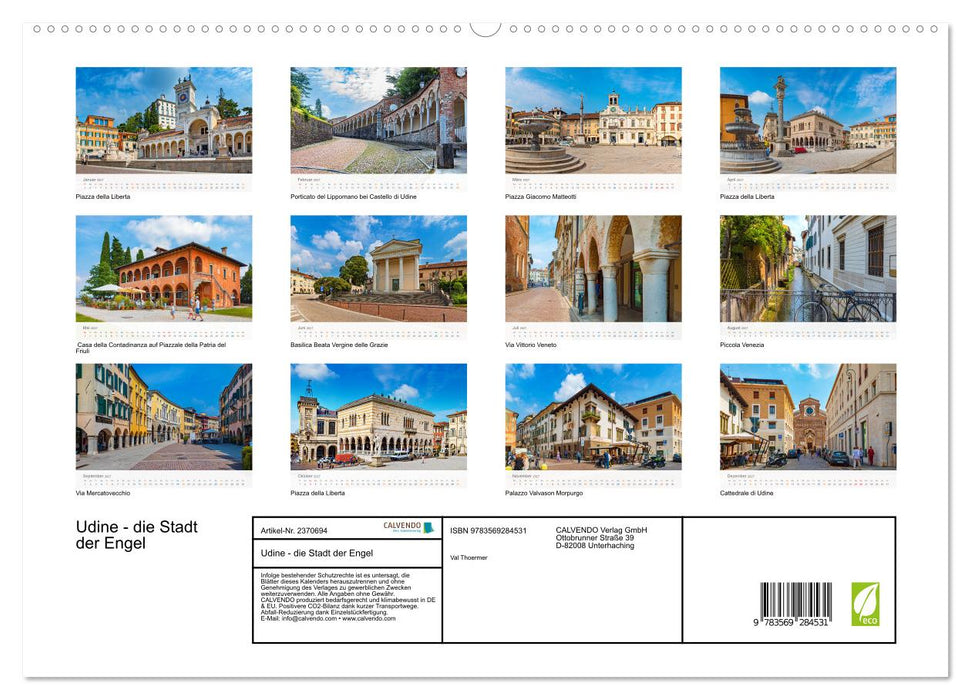Click the 'D-82008 Unterhaching' address line
This screenshot has width=971, height=700.
[x=595, y=546]
